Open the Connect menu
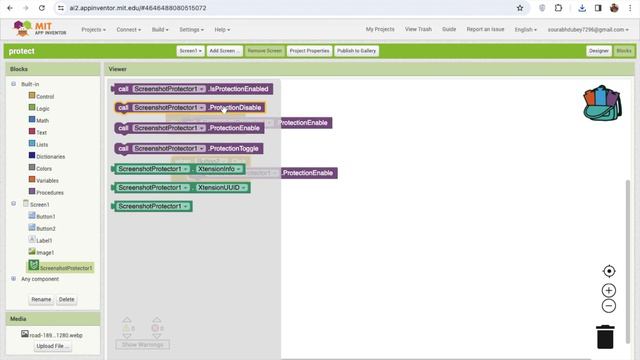640x360 pixels. tap(129, 29)
